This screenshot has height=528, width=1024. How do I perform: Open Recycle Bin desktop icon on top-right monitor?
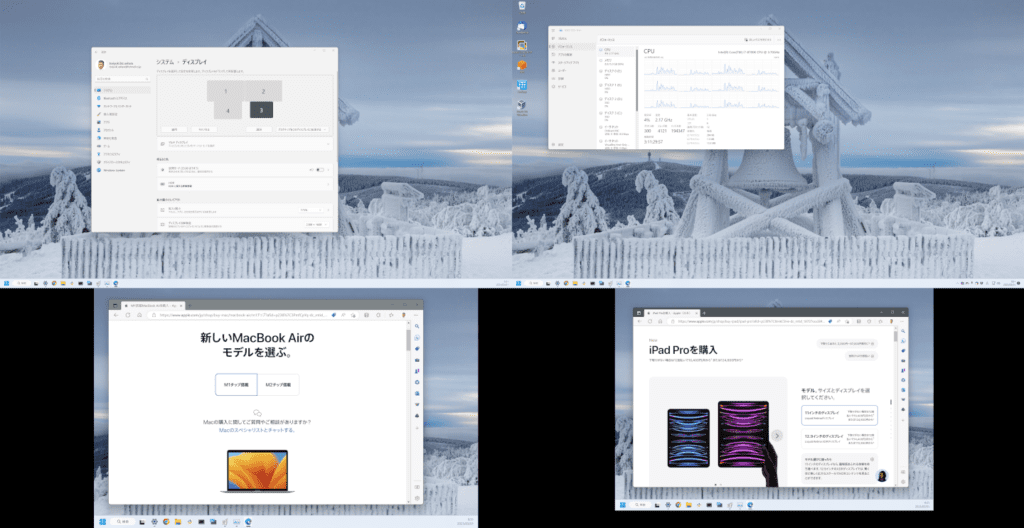(522, 6)
